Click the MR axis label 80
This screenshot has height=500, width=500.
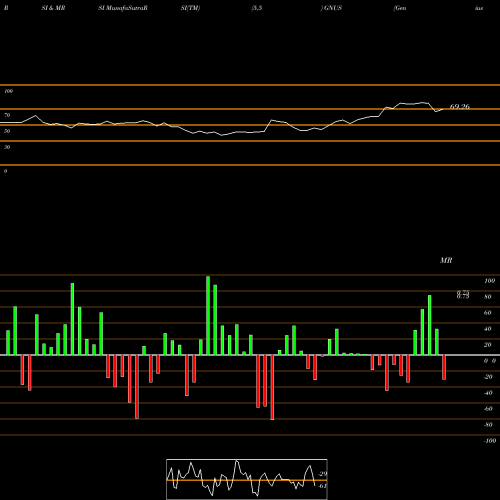[488, 297]
